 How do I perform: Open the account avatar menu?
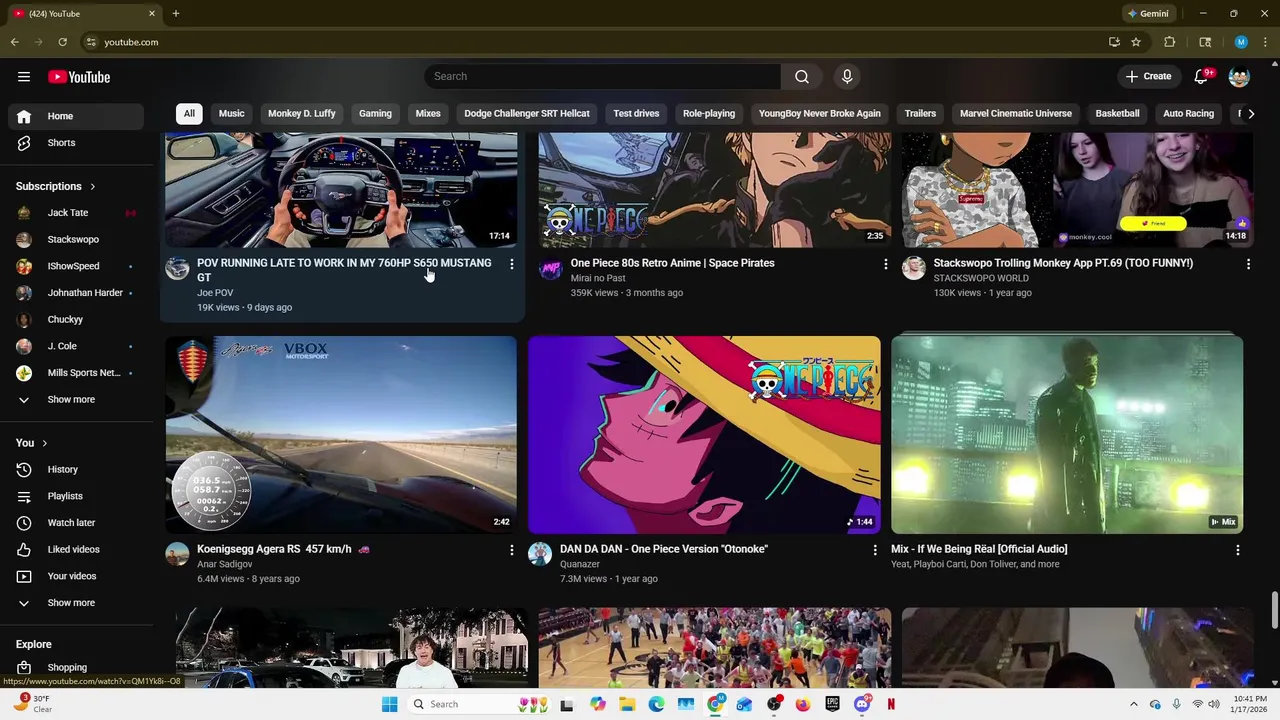pos(1239,77)
